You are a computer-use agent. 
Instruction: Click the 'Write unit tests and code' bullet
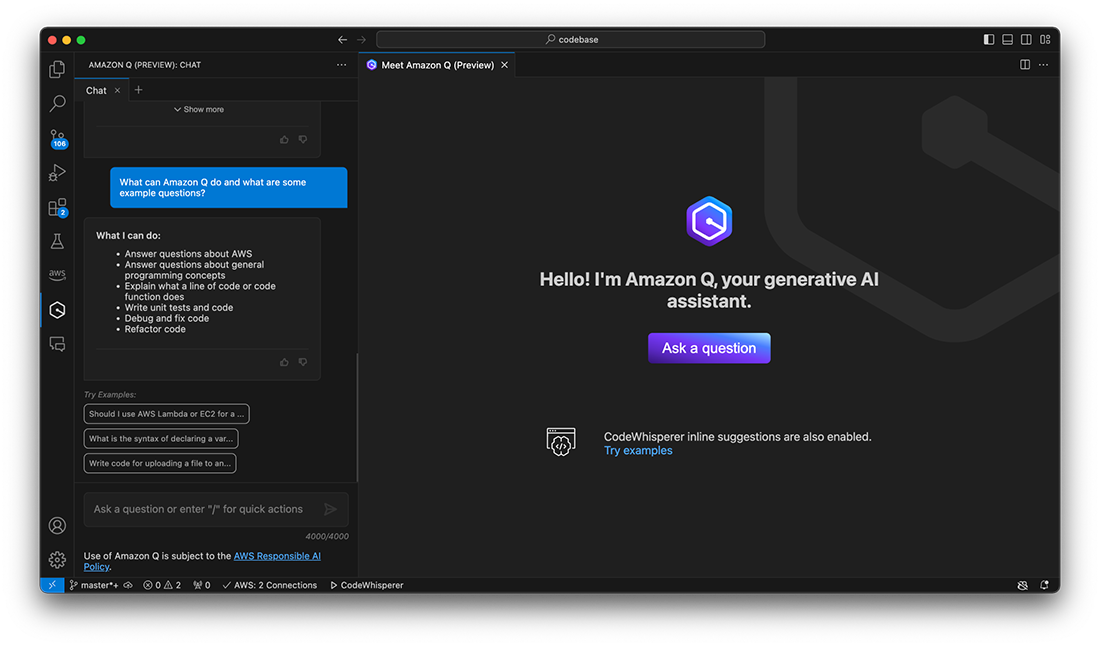(179, 307)
